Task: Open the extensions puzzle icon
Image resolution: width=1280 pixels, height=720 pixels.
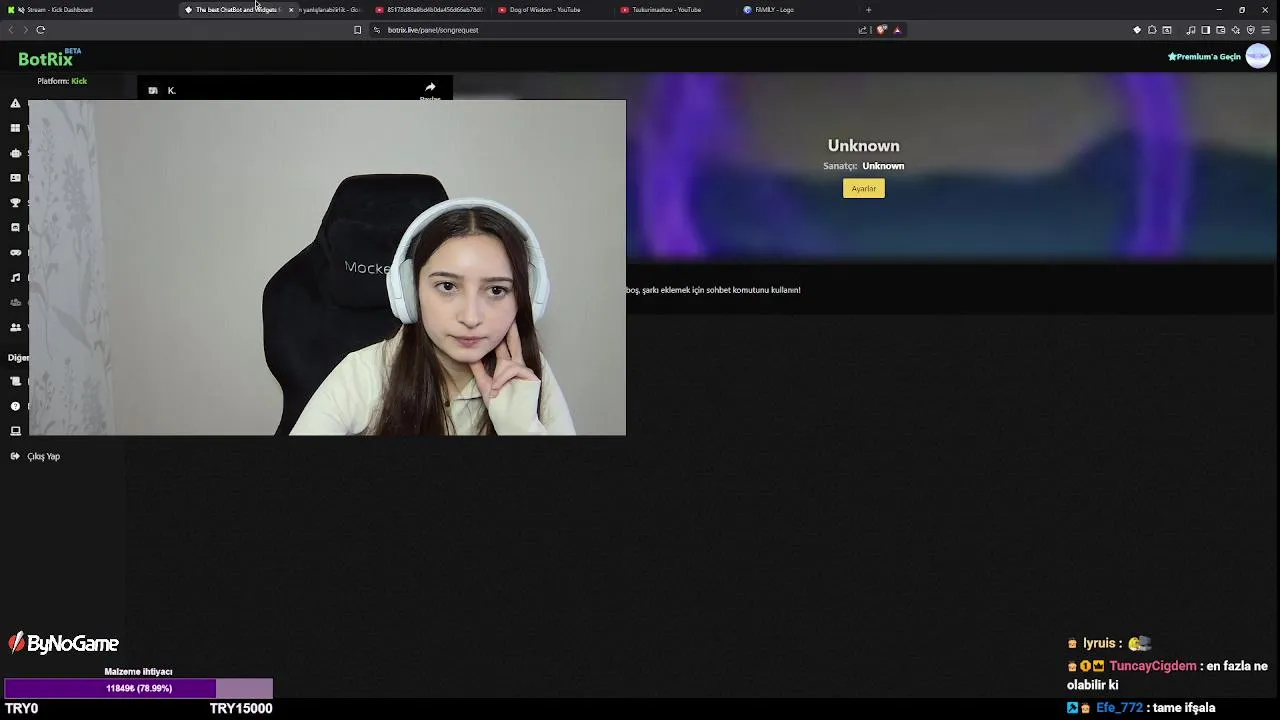Action: point(1152,30)
